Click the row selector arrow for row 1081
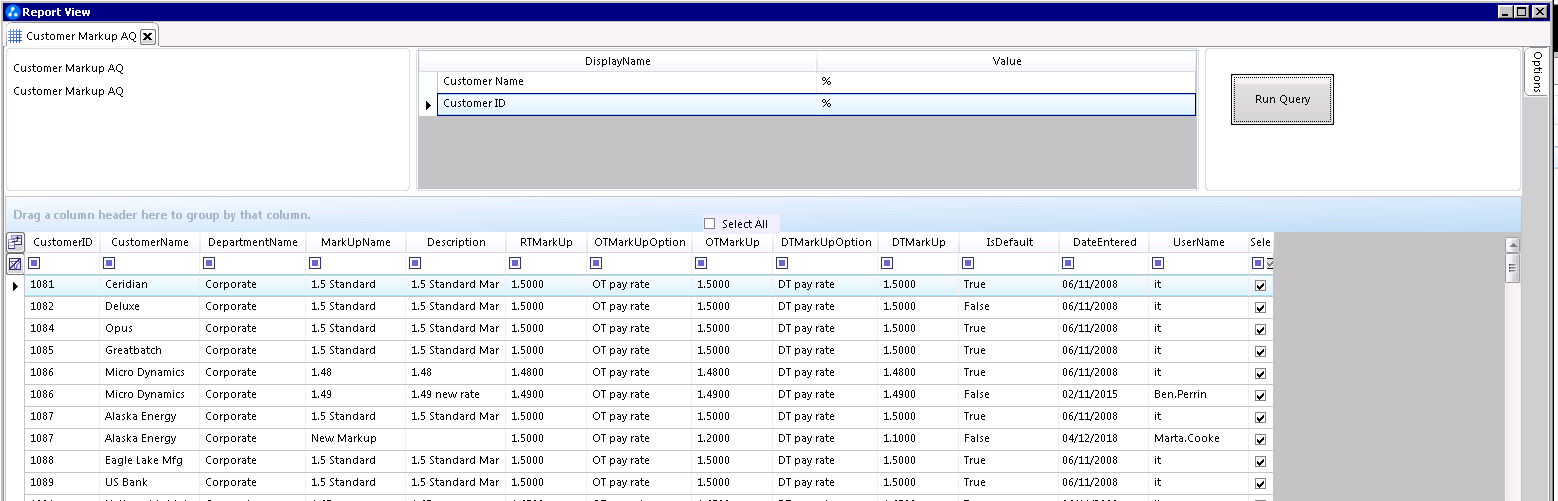The image size is (1558, 501). click(15, 286)
